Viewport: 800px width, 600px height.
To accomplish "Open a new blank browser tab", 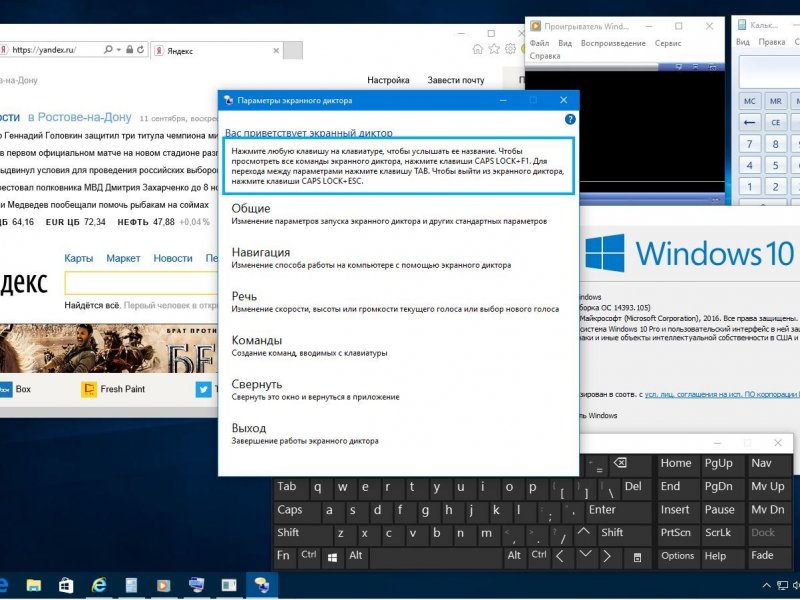I will [293, 51].
